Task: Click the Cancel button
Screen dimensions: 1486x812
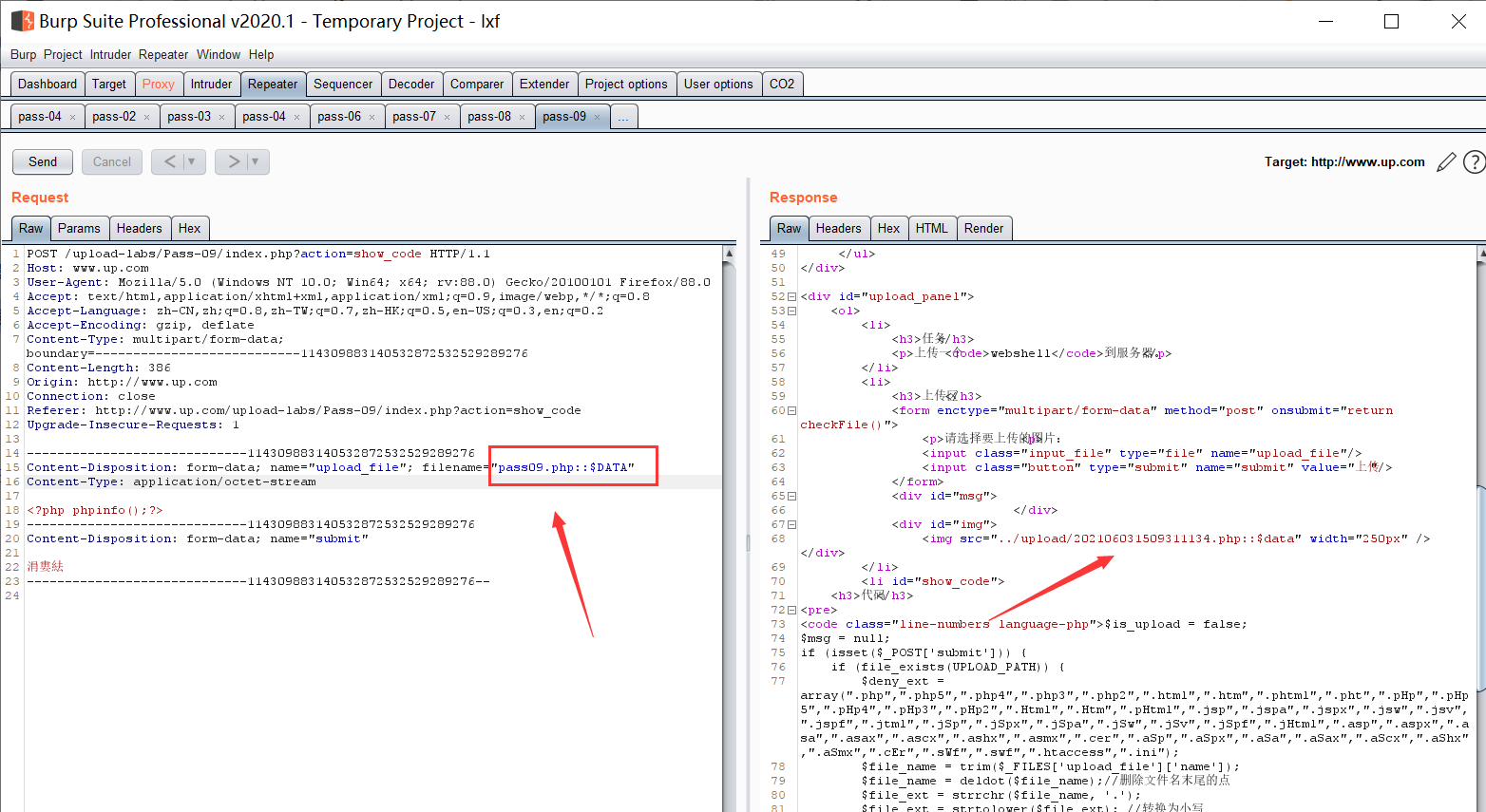Action: pos(112,161)
